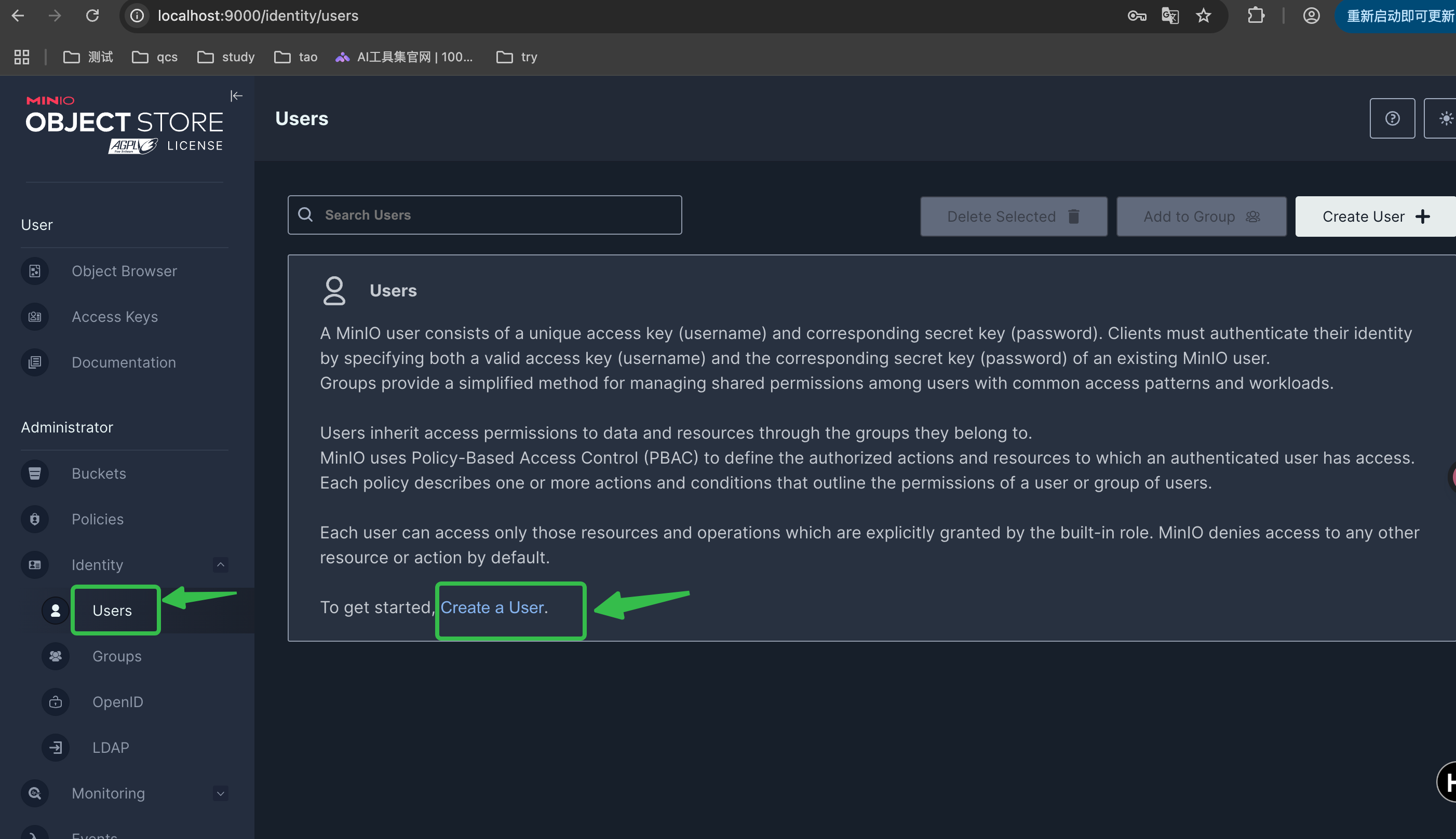Screen dimensions: 1456x839
Task: Select Users under Identity
Action: click(112, 610)
